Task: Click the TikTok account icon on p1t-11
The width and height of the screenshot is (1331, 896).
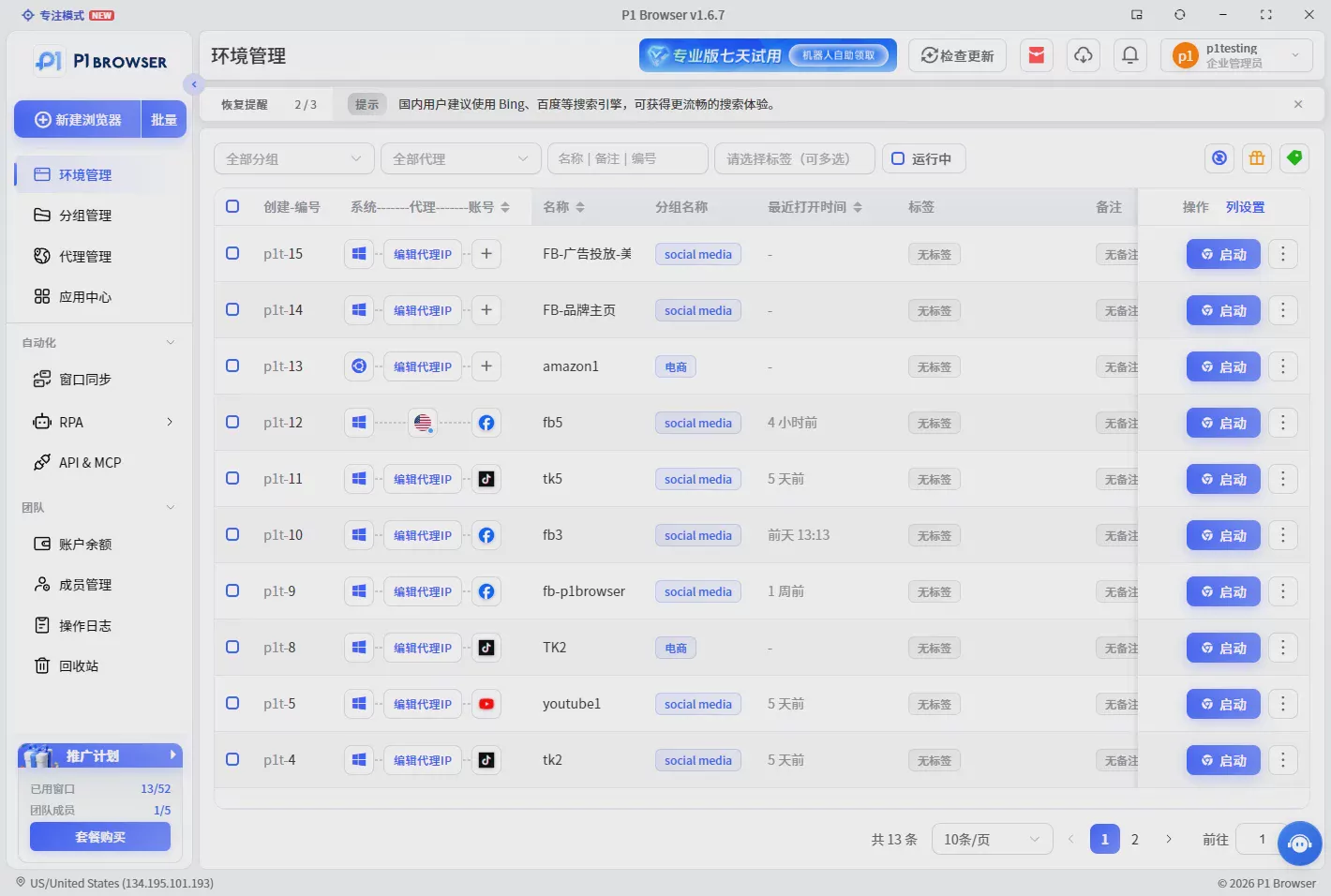Action: (x=486, y=479)
